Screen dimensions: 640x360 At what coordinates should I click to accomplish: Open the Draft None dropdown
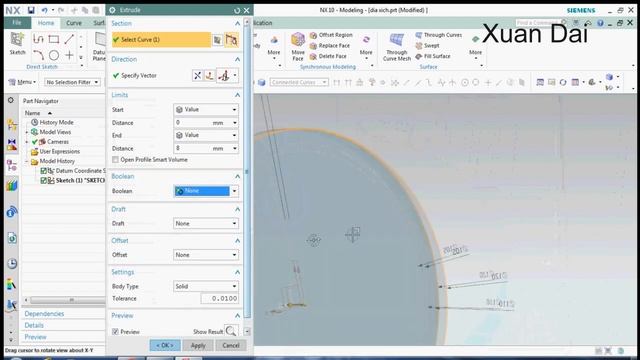(206, 224)
